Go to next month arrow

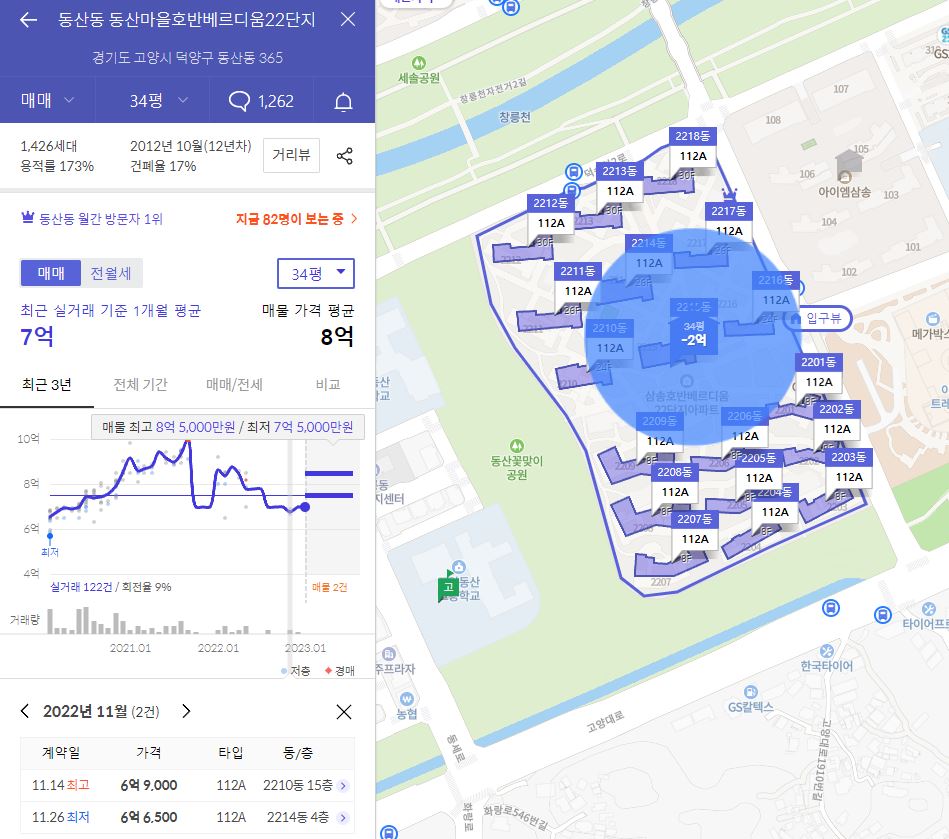pyautogui.click(x=186, y=711)
